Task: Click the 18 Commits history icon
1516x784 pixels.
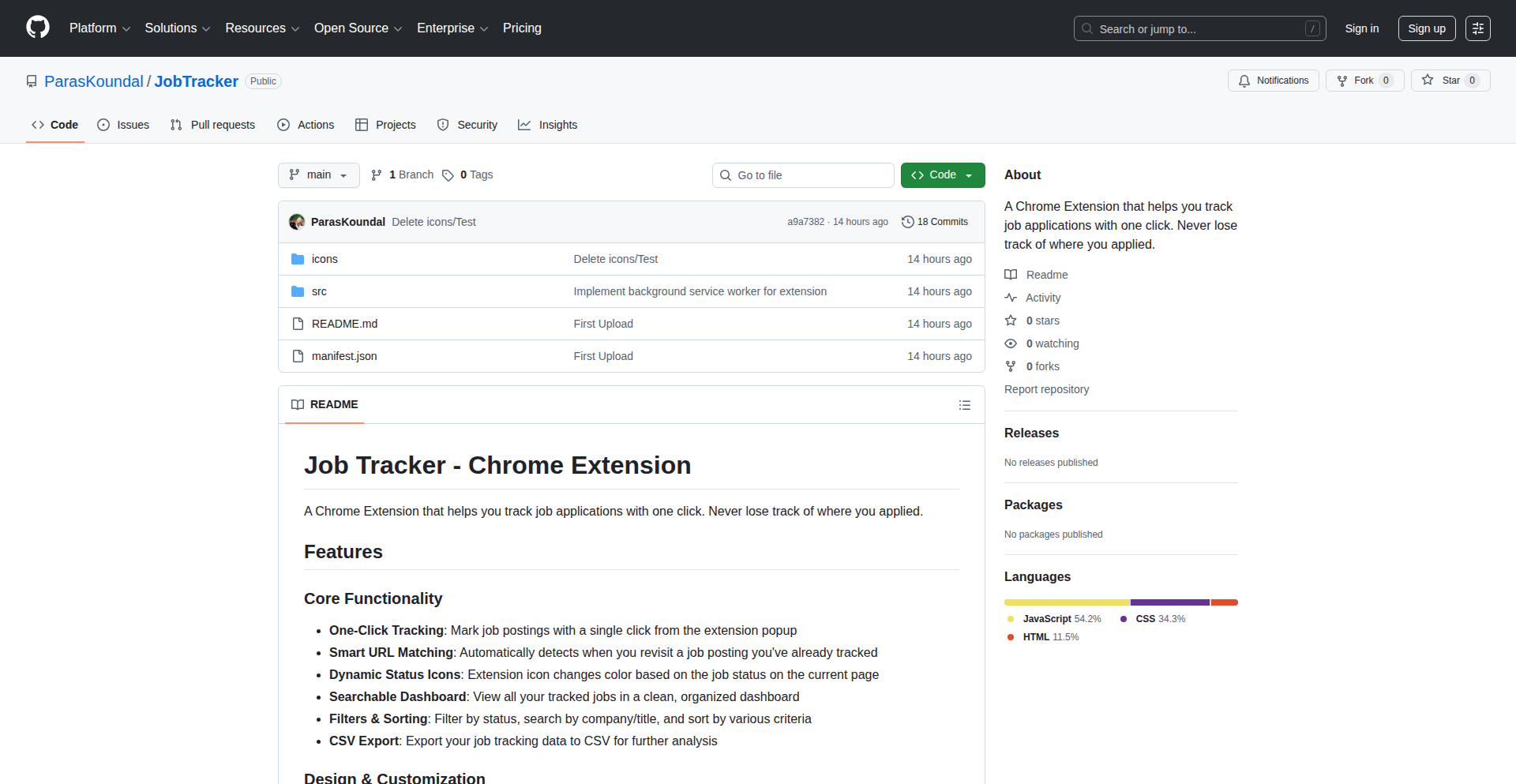Action: point(907,222)
